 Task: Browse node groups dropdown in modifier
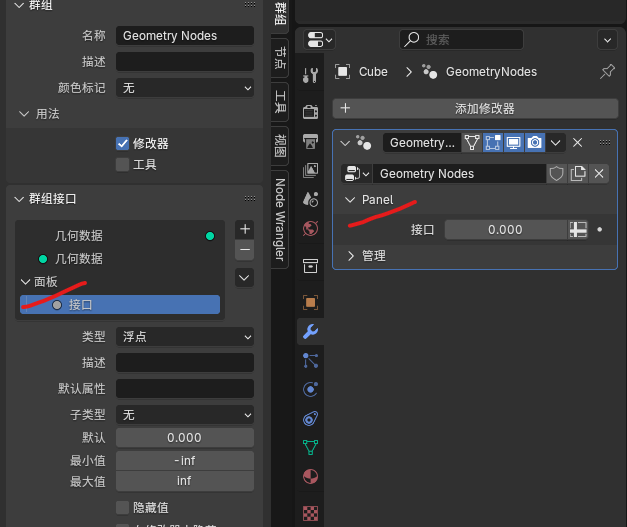pos(357,174)
